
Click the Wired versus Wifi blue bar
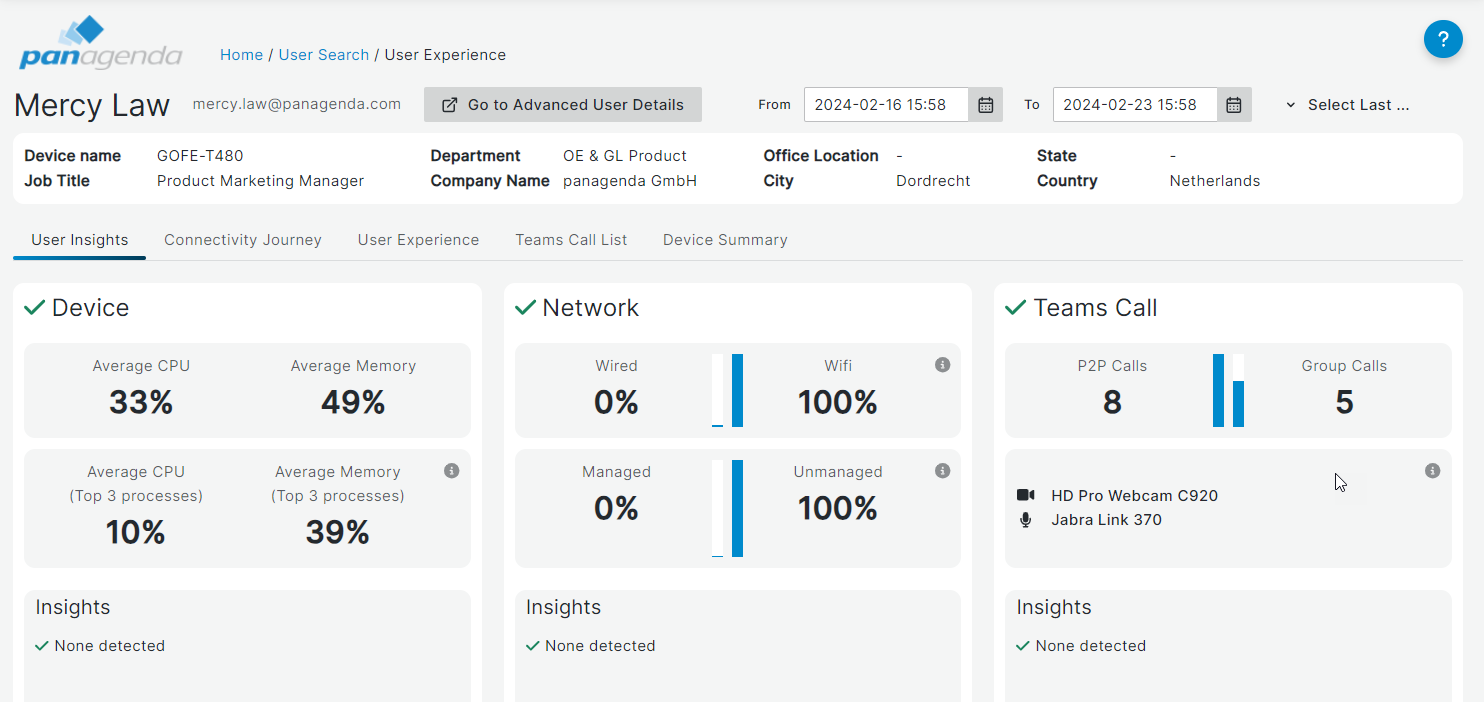pos(737,390)
